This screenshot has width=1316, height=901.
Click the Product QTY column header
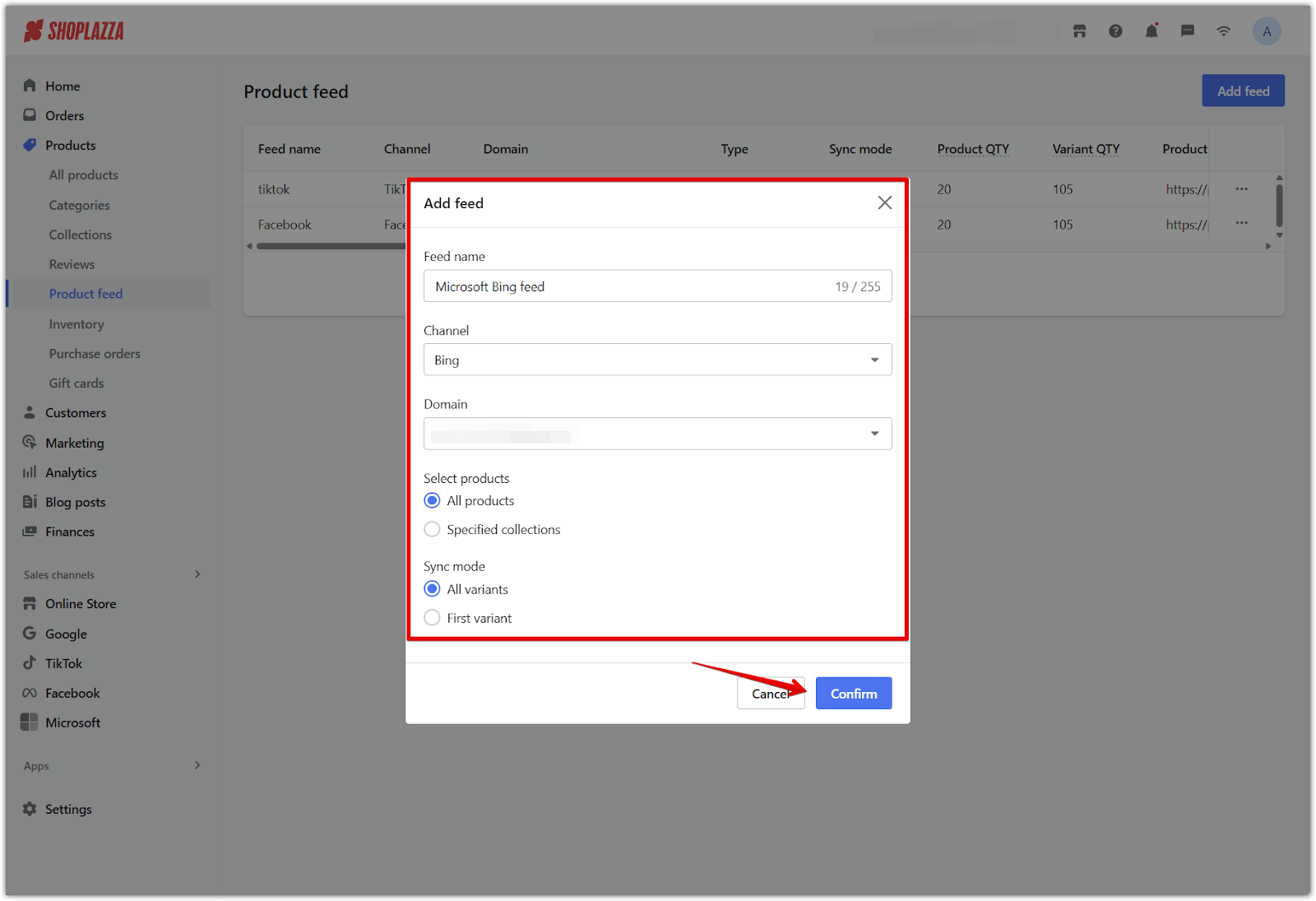coord(973,149)
